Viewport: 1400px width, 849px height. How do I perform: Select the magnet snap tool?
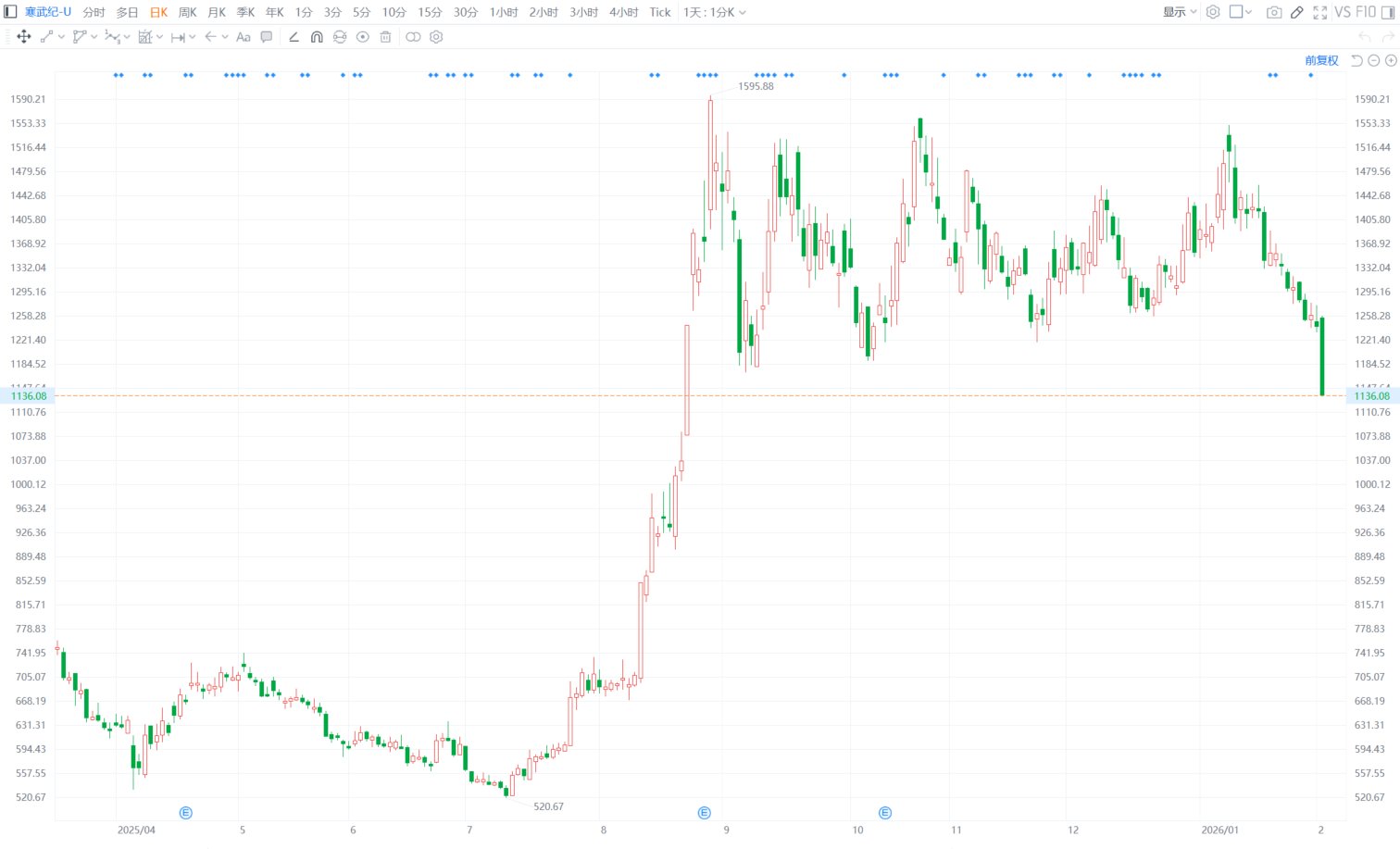tap(317, 37)
